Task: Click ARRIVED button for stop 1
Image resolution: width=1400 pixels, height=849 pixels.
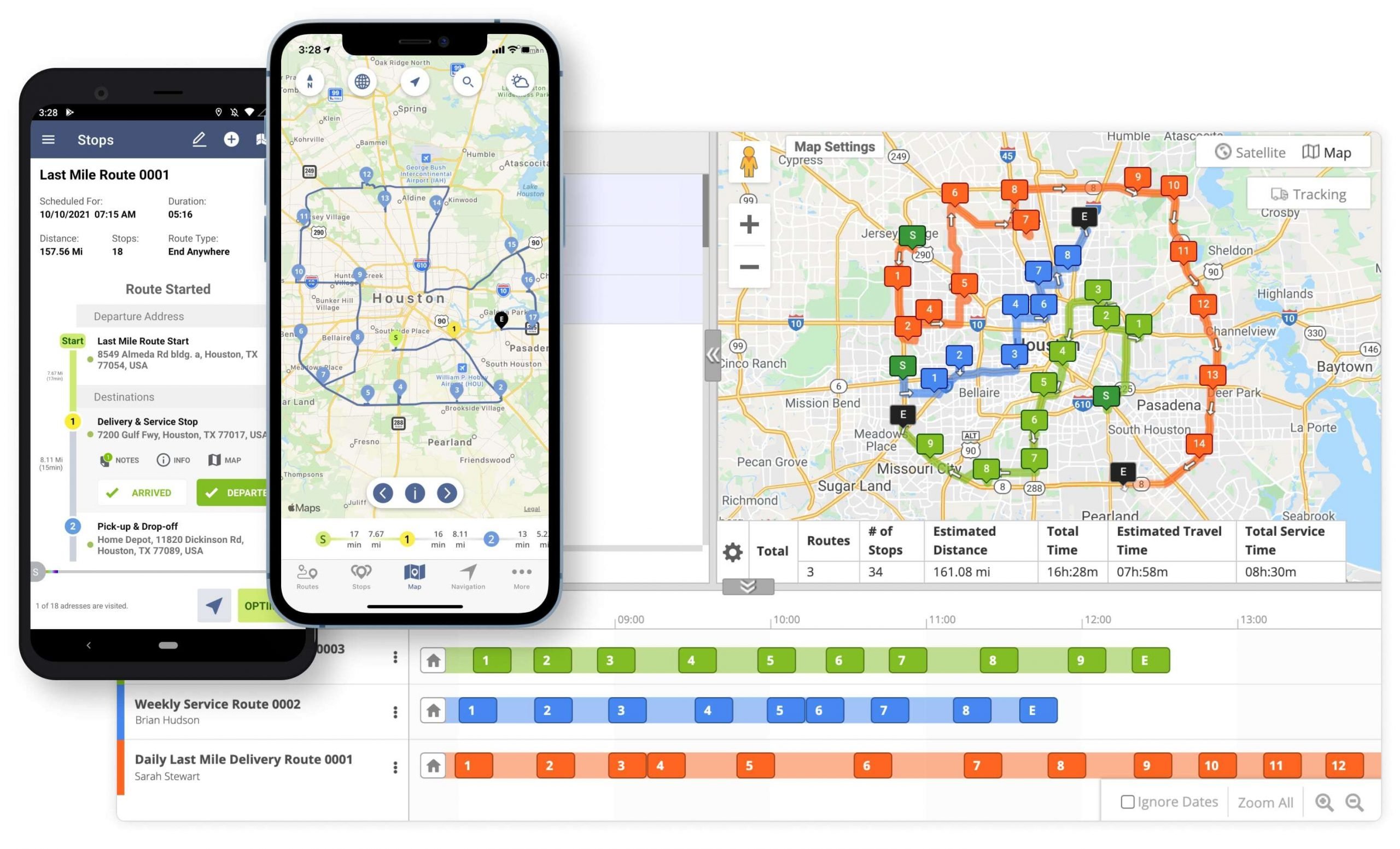Action: pos(140,492)
